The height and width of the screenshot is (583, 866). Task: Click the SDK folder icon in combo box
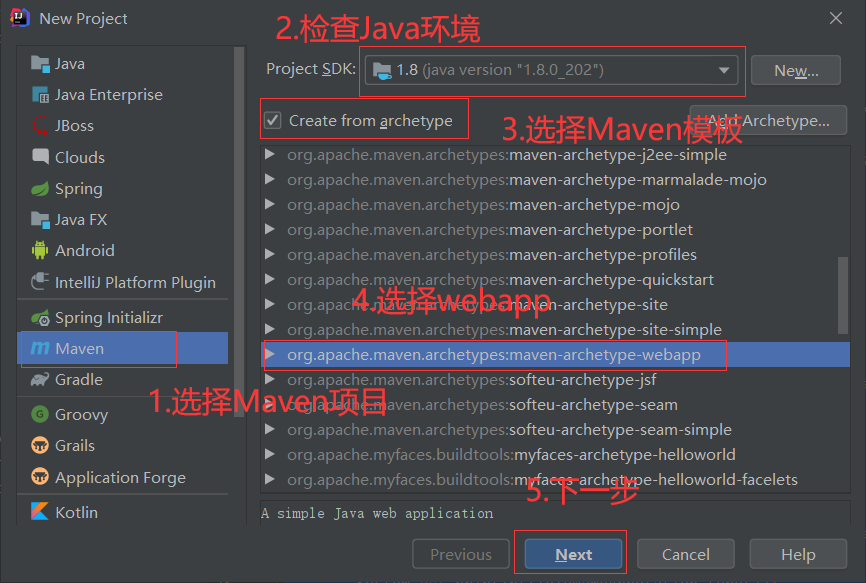pos(382,71)
